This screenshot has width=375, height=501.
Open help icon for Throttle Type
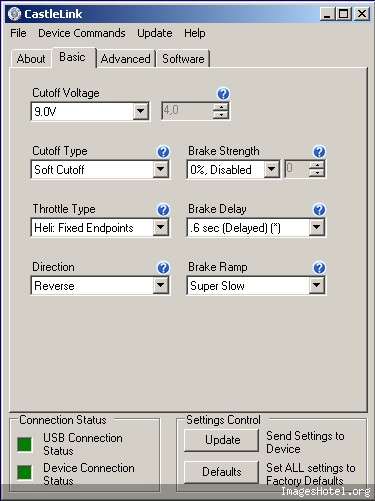click(163, 210)
